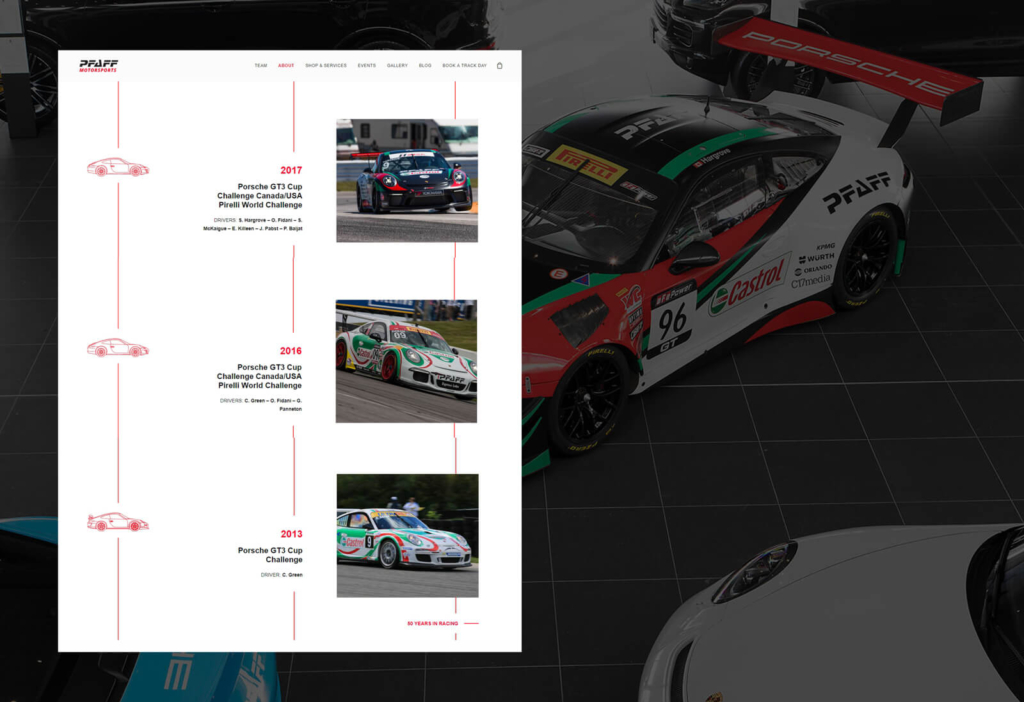The height and width of the screenshot is (702, 1024).
Task: Visit the Blog from the navbar
Action: 425,66
